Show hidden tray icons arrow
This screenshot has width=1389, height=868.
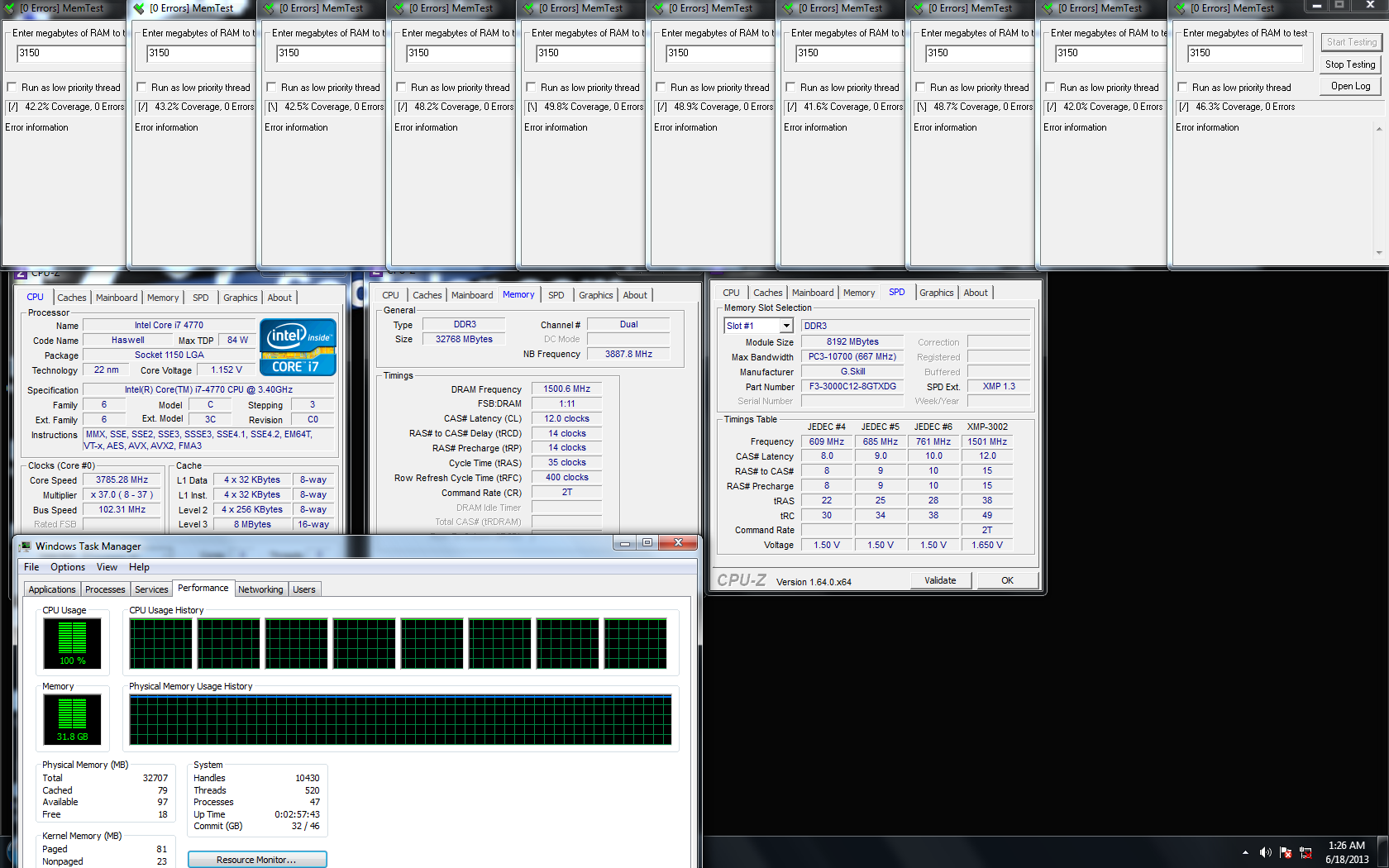point(1245,852)
